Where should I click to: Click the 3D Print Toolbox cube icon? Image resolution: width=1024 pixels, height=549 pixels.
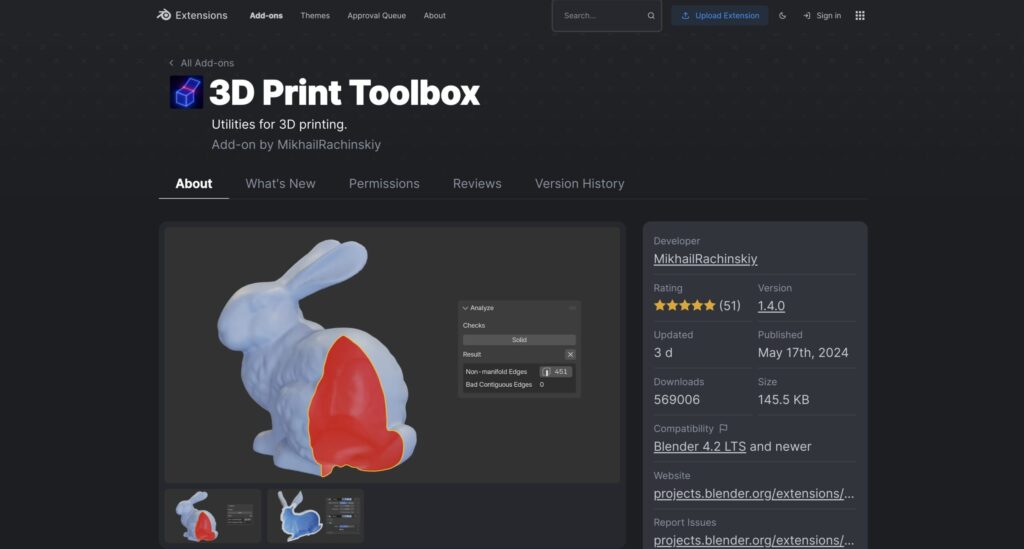(x=186, y=92)
